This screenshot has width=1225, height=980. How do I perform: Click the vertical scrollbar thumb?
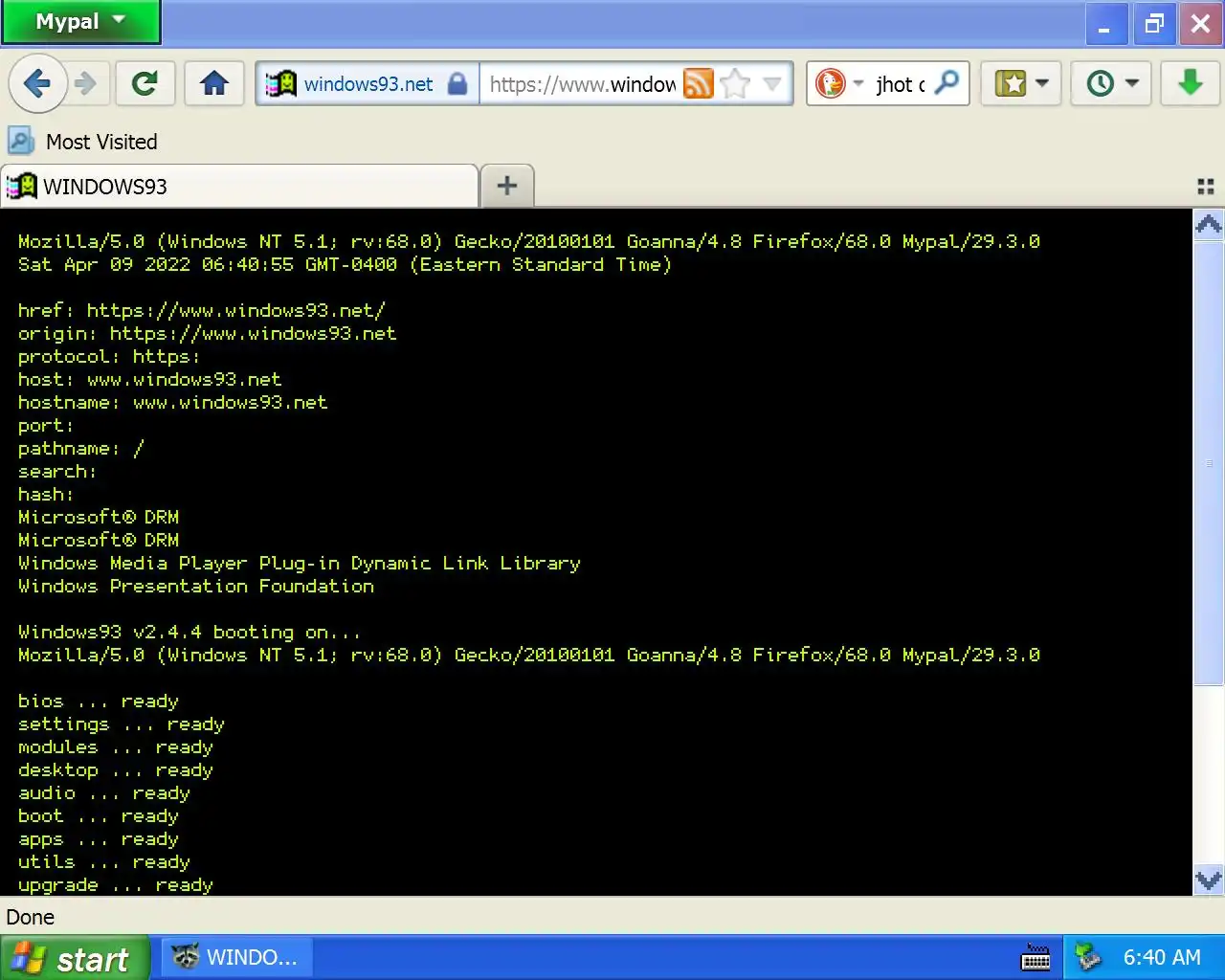point(1209,462)
